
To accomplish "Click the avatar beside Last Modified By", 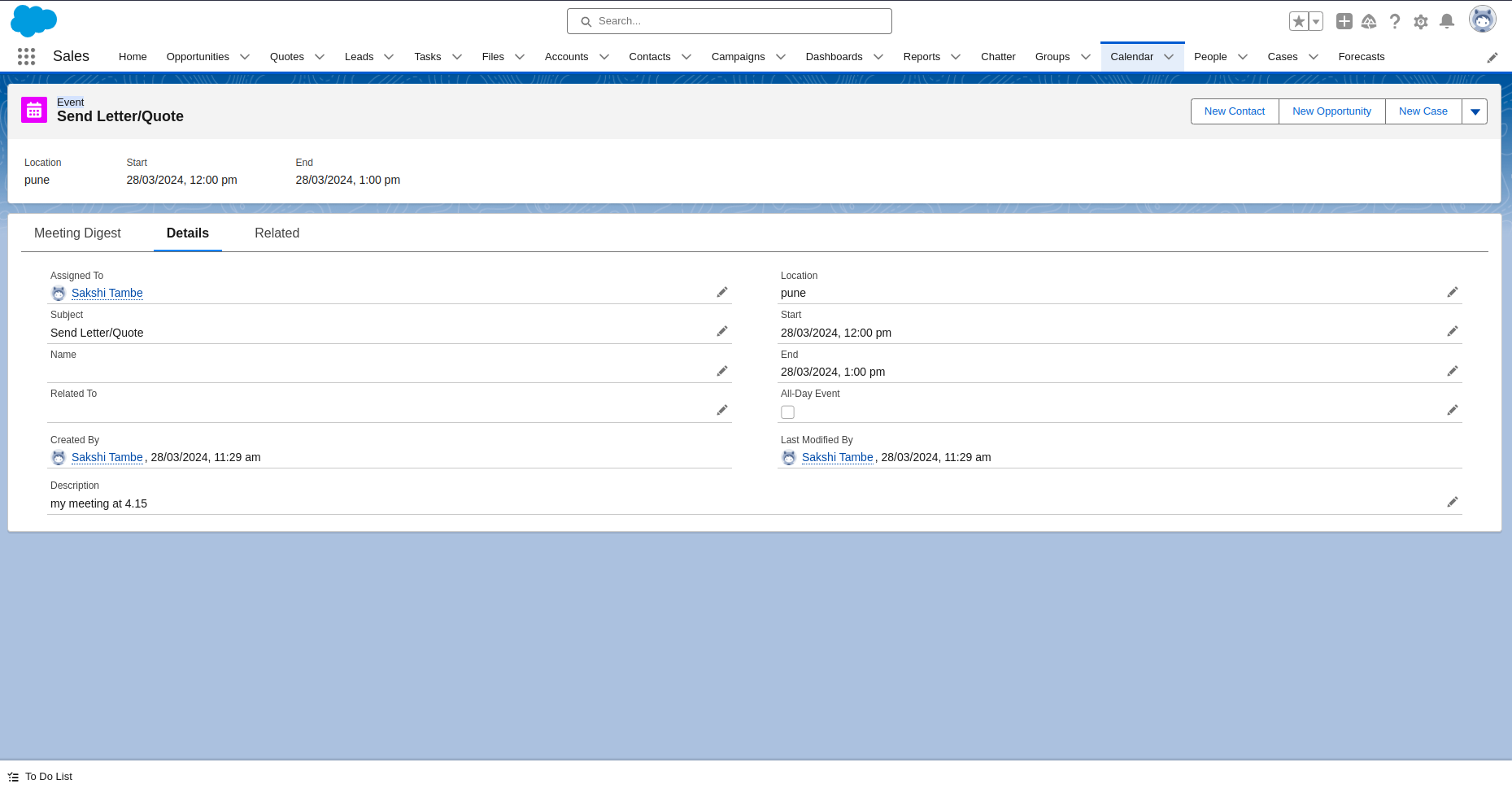I will [789, 458].
